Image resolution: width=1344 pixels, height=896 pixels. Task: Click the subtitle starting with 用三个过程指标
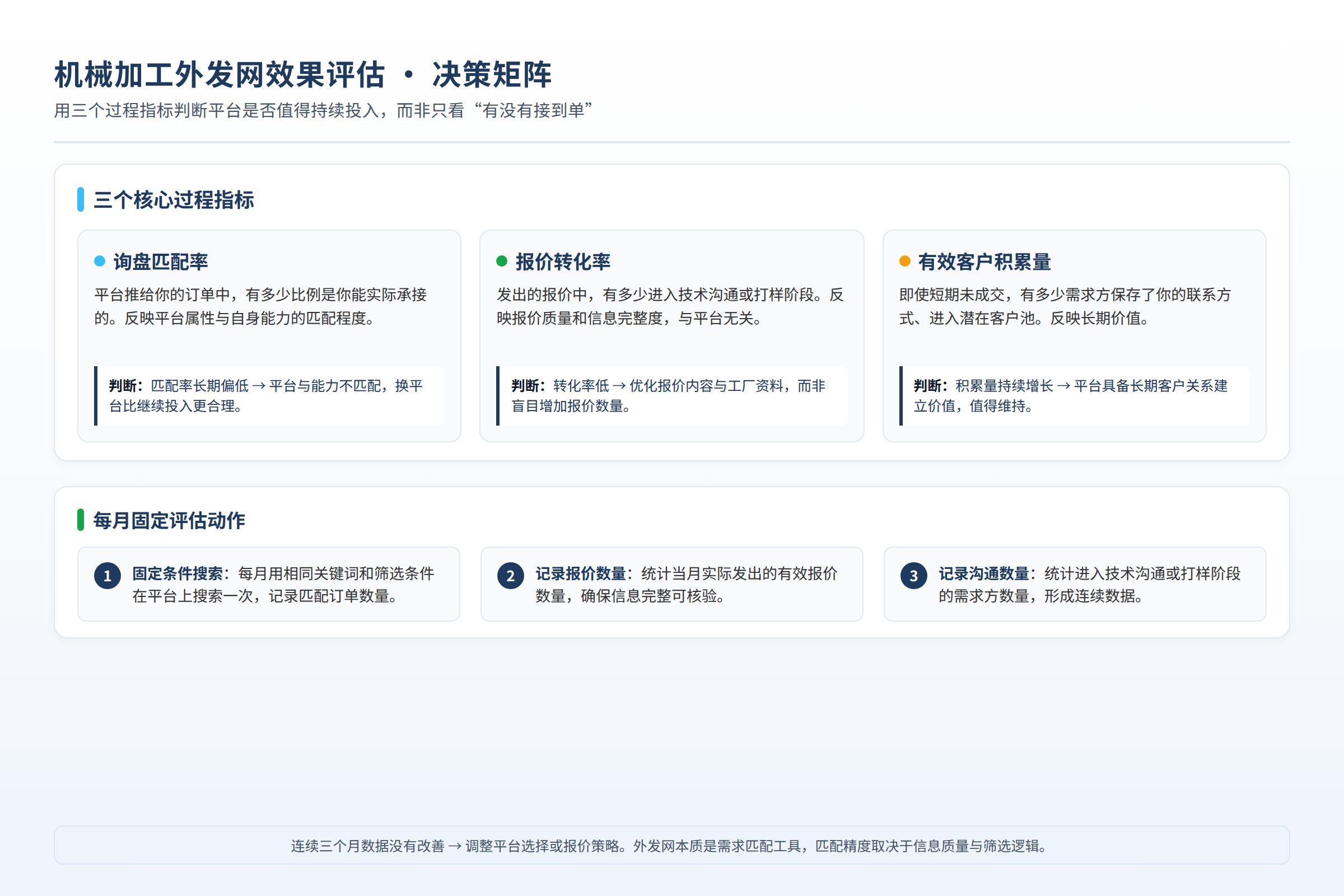324,110
